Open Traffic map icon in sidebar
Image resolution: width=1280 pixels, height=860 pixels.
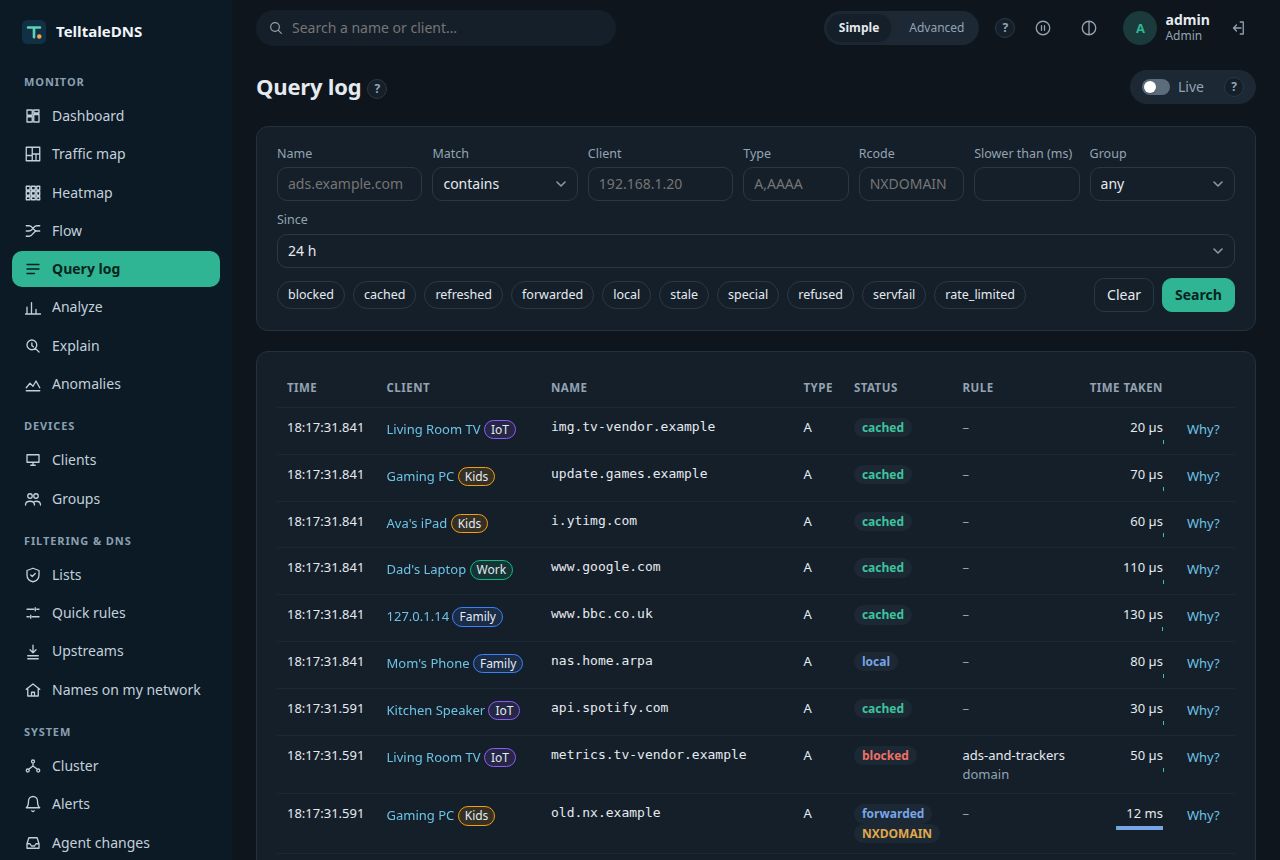pos(33,154)
